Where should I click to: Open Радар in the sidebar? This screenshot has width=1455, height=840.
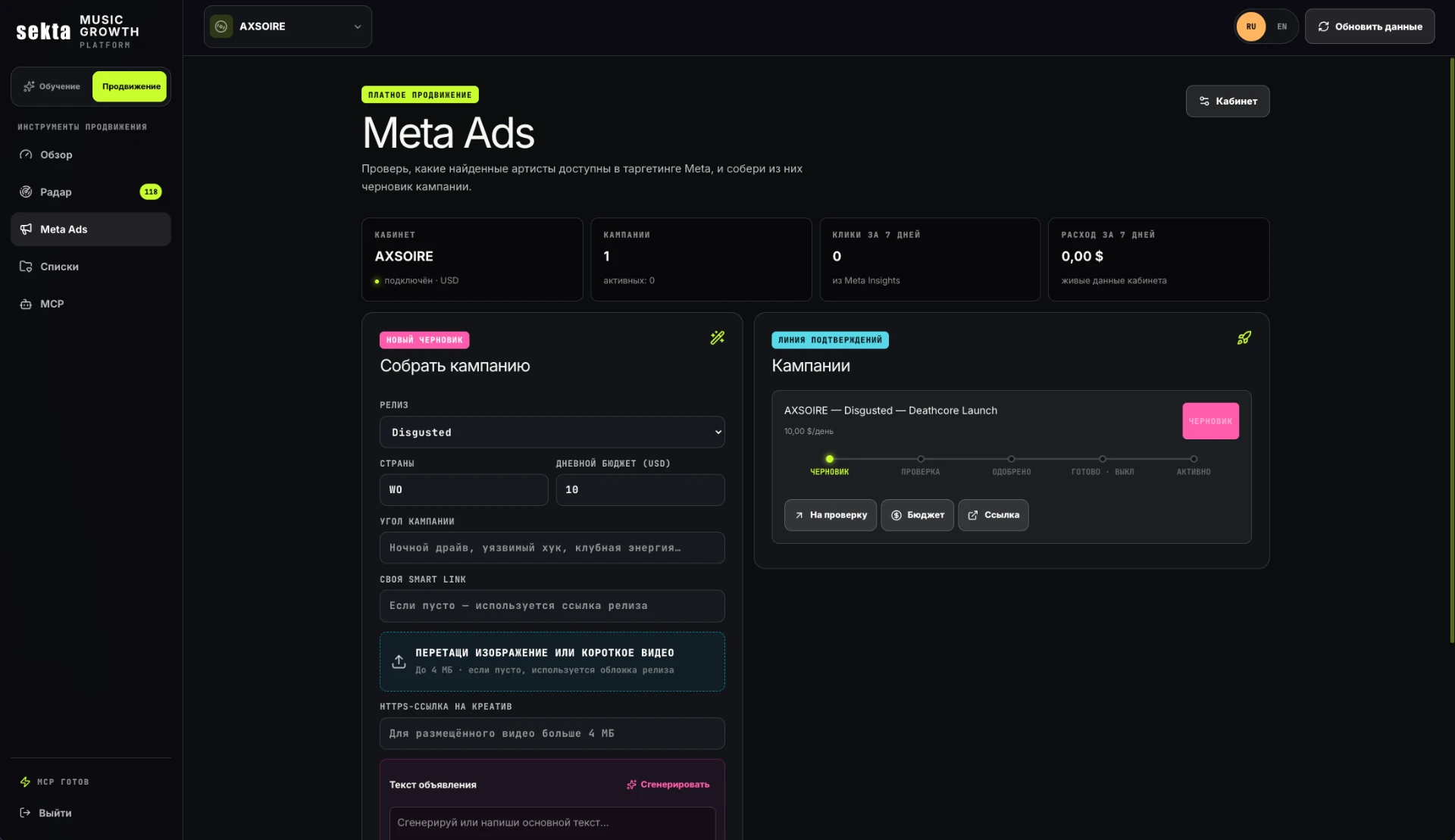pyautogui.click(x=91, y=192)
